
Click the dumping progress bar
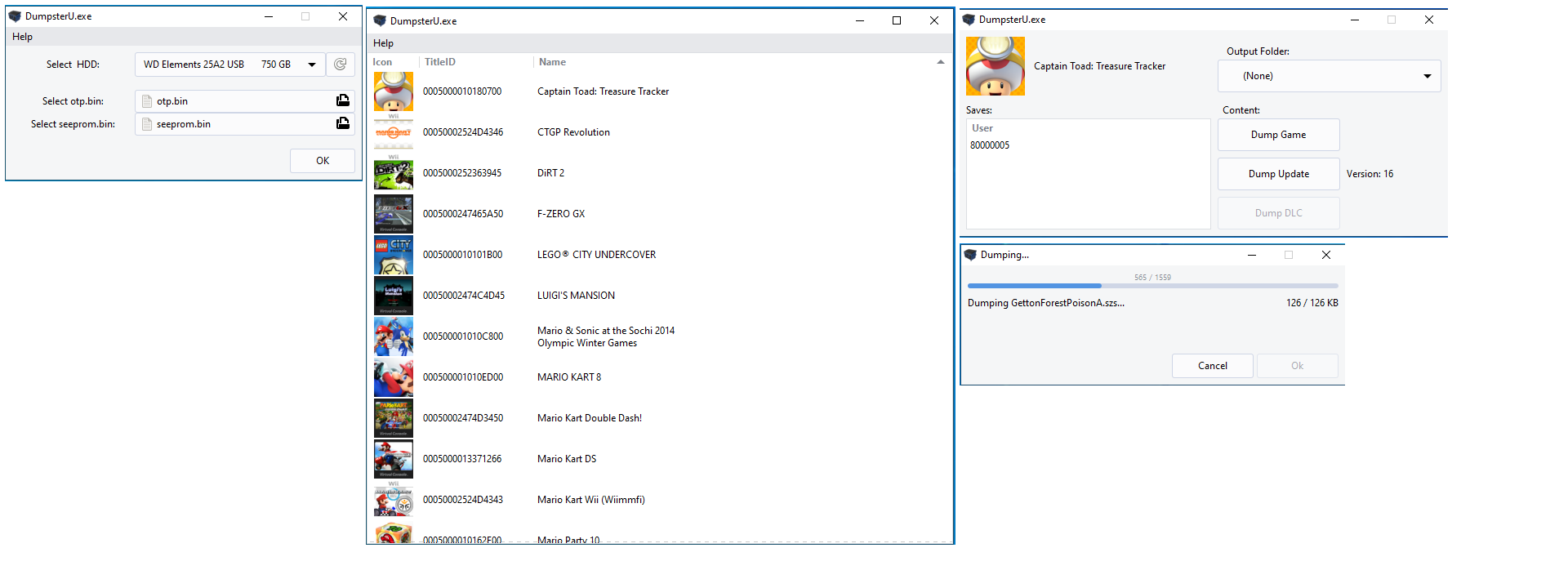(1153, 286)
